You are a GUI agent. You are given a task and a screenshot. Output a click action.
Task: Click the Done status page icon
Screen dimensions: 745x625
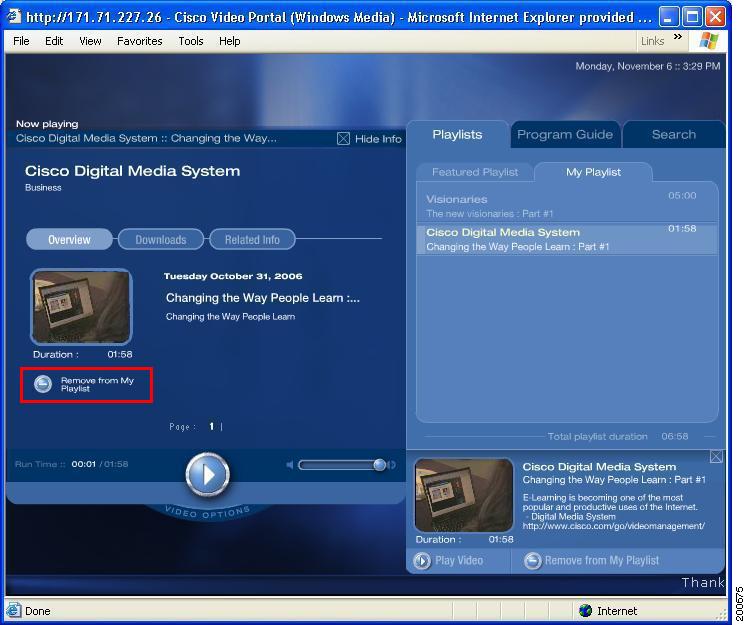tap(13, 610)
